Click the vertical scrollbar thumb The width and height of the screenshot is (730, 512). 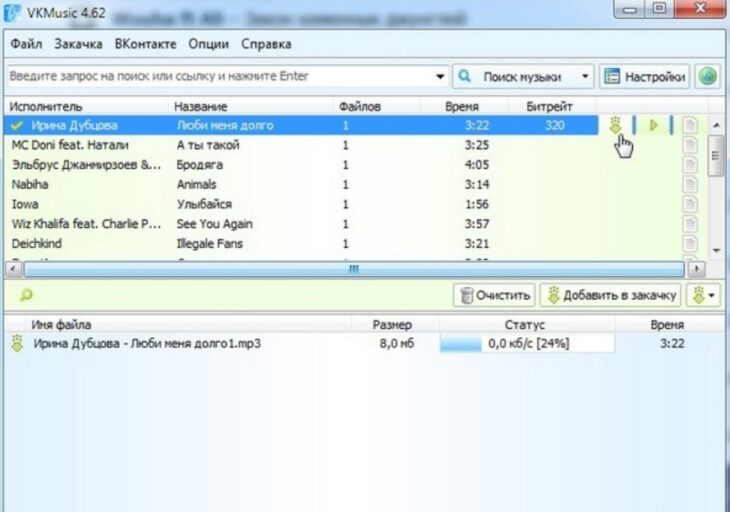coord(716,156)
